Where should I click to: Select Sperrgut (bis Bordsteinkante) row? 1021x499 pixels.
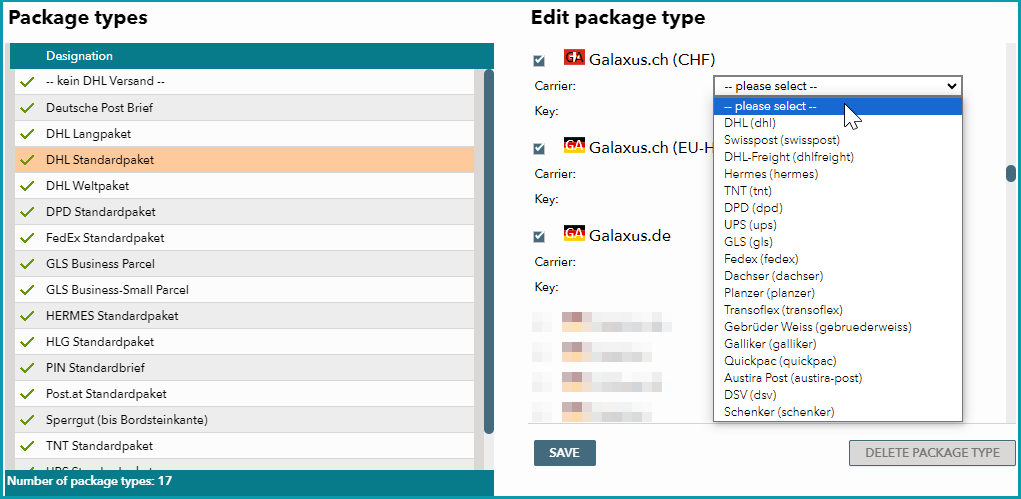(x=244, y=420)
